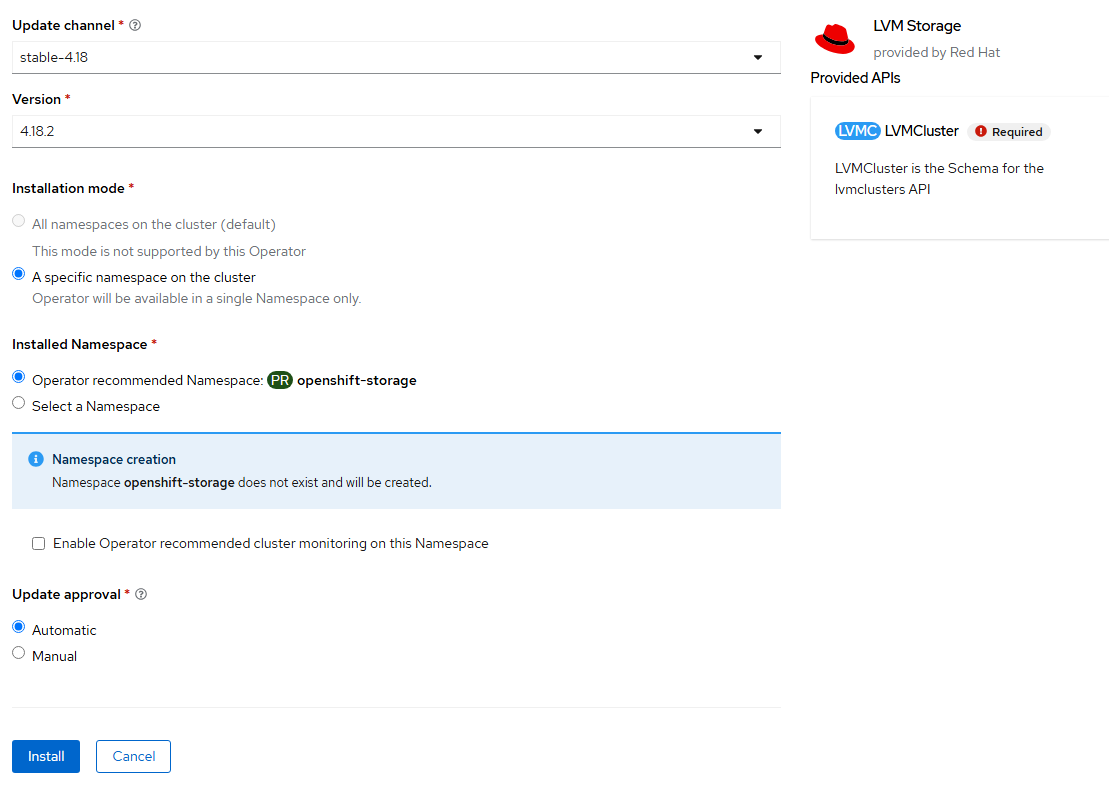1109x796 pixels.
Task: Choose Select a Namespace option
Action: point(18,404)
